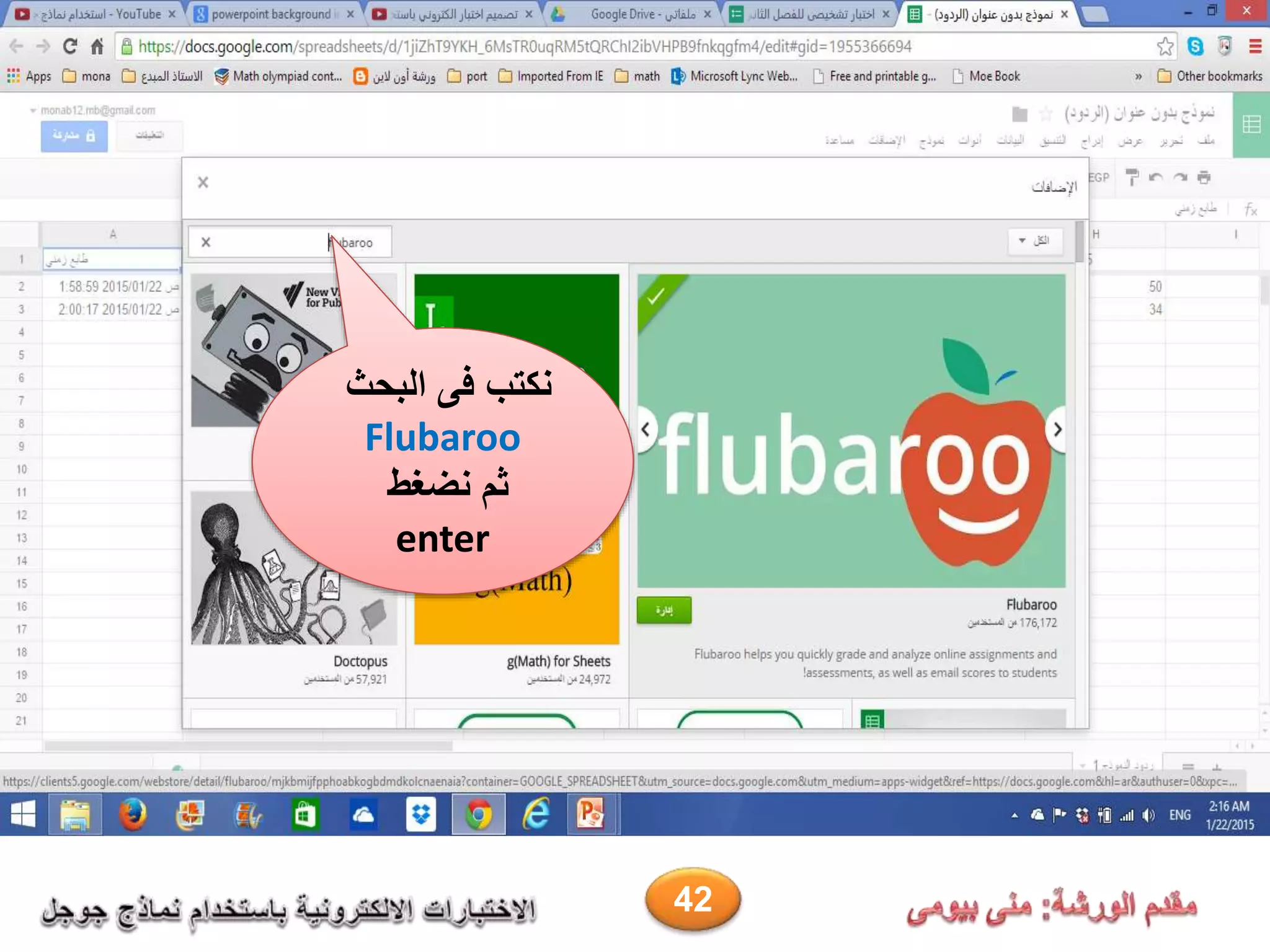This screenshot has width=1270, height=952.
Task: Open the category filter dropdown in add-ons
Action: click(x=1035, y=240)
